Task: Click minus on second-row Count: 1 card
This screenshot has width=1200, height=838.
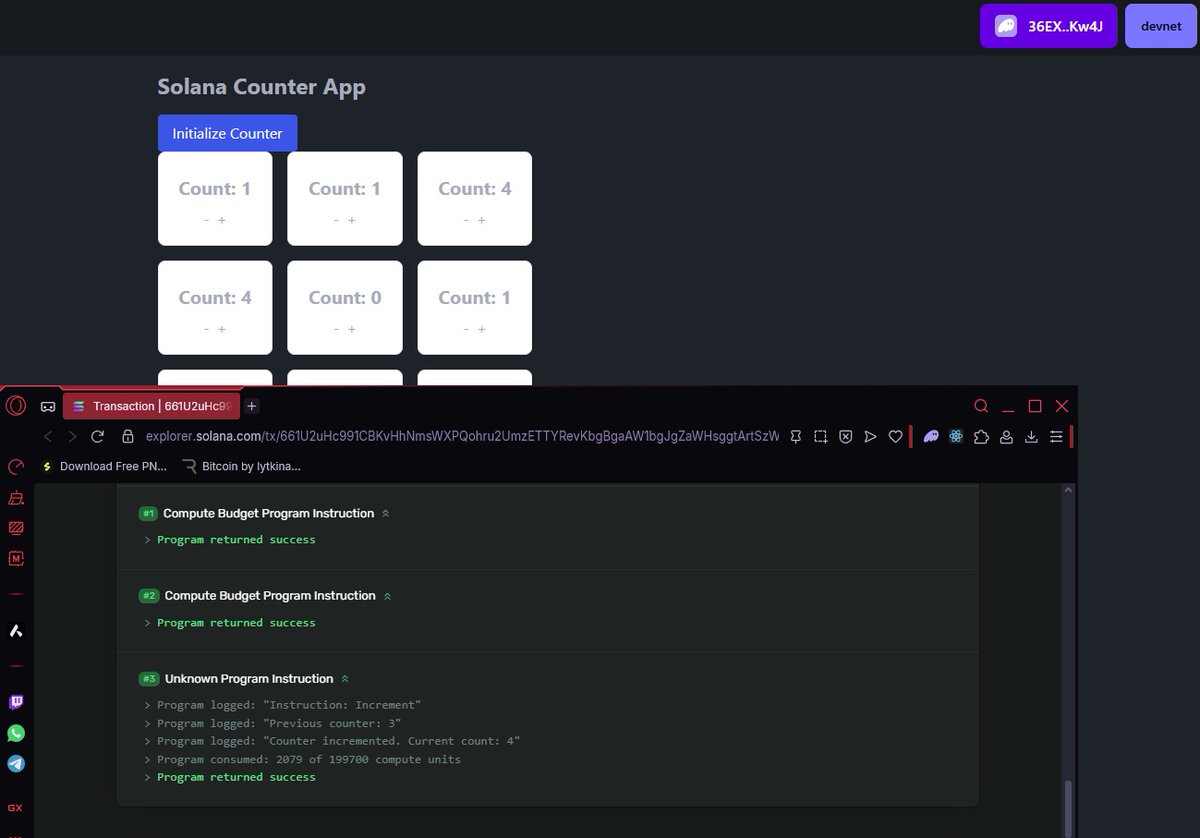Action: point(466,329)
